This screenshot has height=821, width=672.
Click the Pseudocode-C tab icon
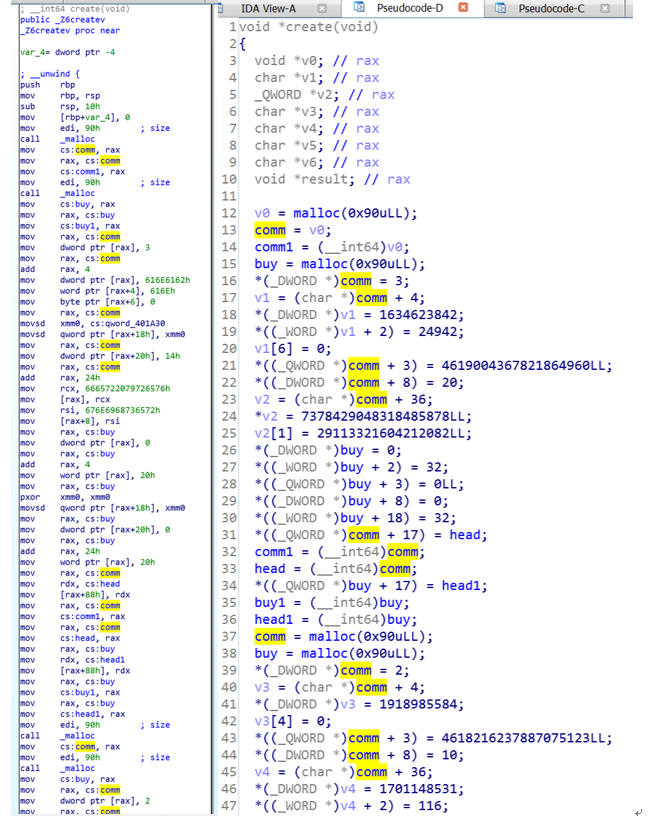(x=499, y=9)
